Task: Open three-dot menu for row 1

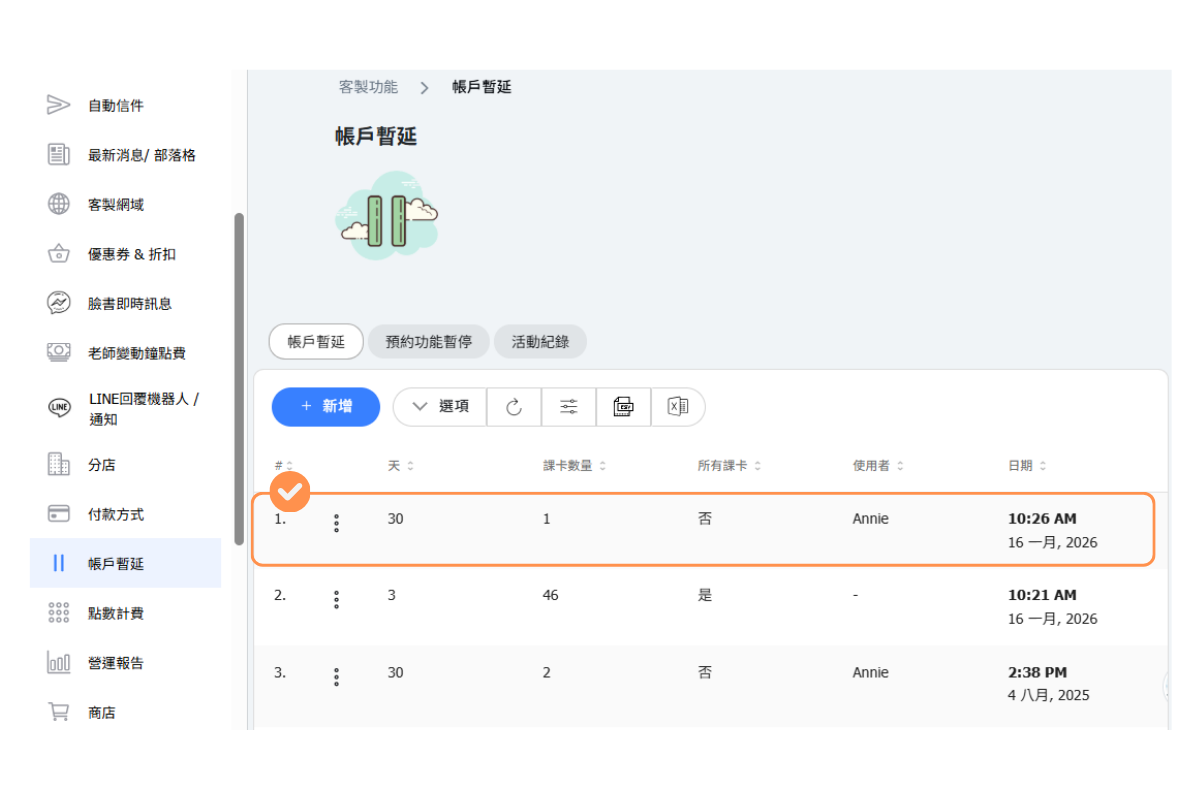Action: point(336,523)
